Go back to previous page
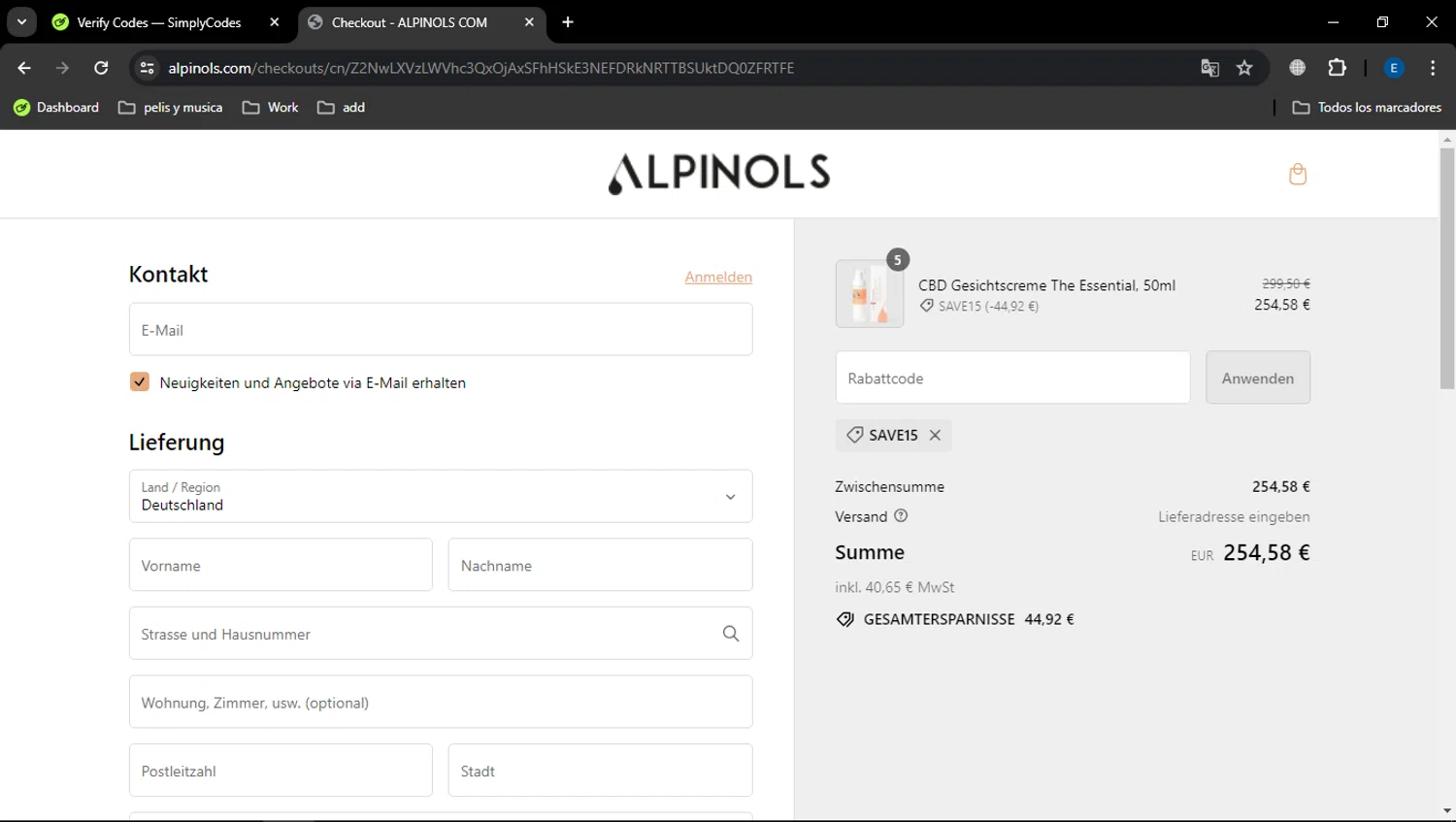 24,68
